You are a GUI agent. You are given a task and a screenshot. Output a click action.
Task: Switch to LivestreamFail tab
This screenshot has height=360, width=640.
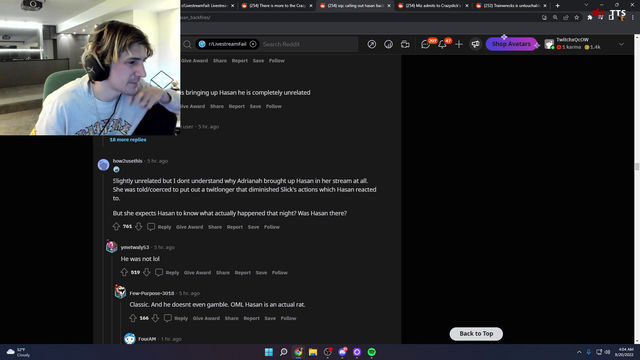click(x=208, y=6)
